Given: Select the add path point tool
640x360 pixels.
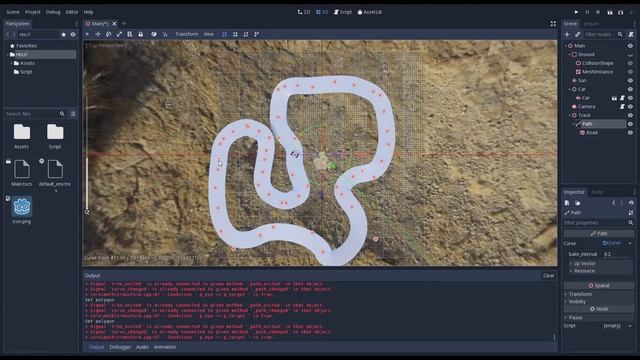Looking at the screenshot, I should pos(235,34).
